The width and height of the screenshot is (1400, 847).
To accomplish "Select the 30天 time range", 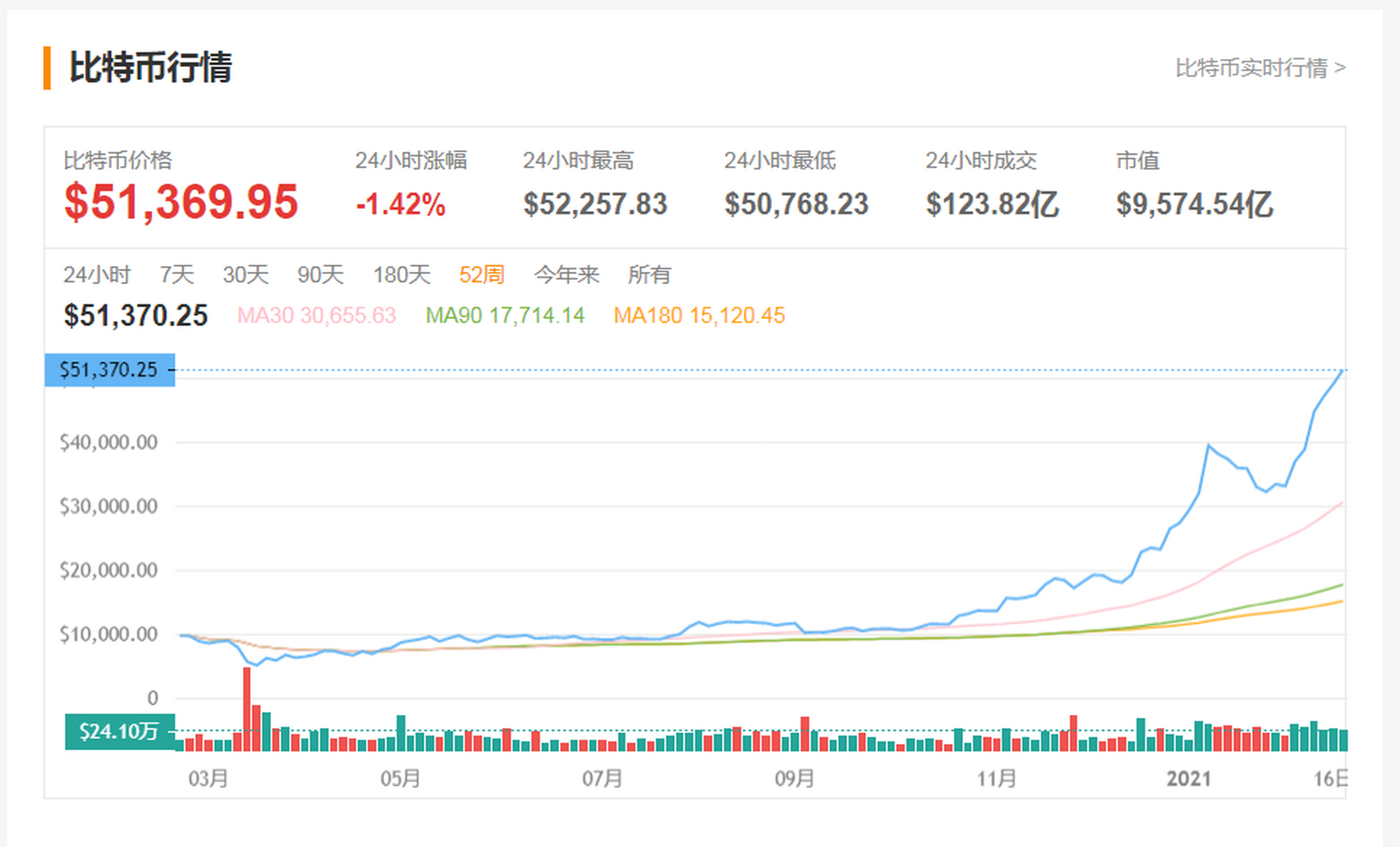I will (245, 274).
